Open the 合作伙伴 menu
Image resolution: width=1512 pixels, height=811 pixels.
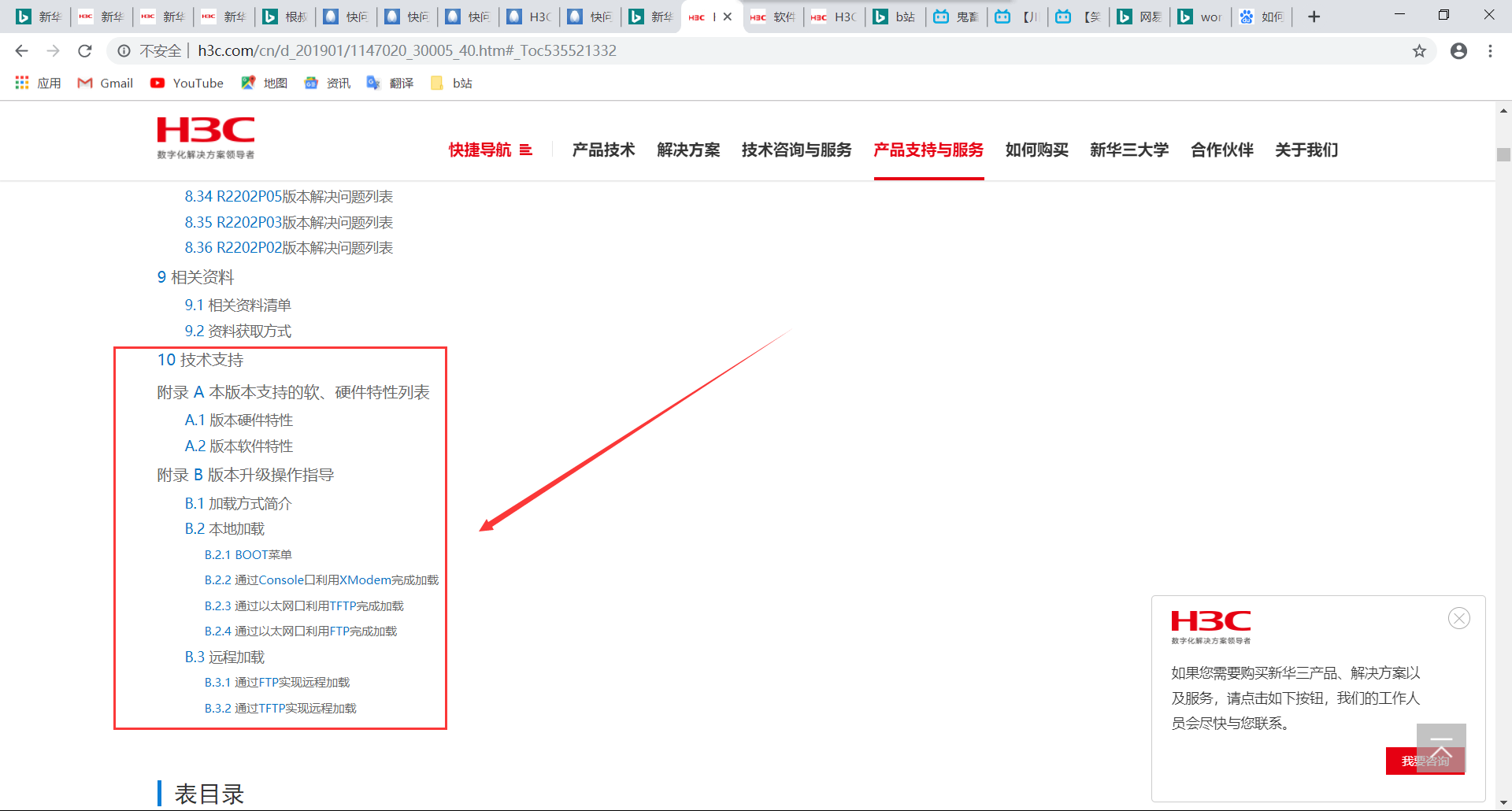click(x=1221, y=150)
